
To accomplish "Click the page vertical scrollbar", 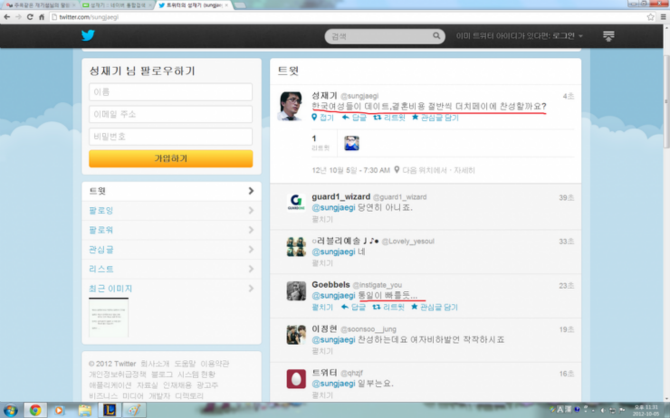I will point(666,103).
